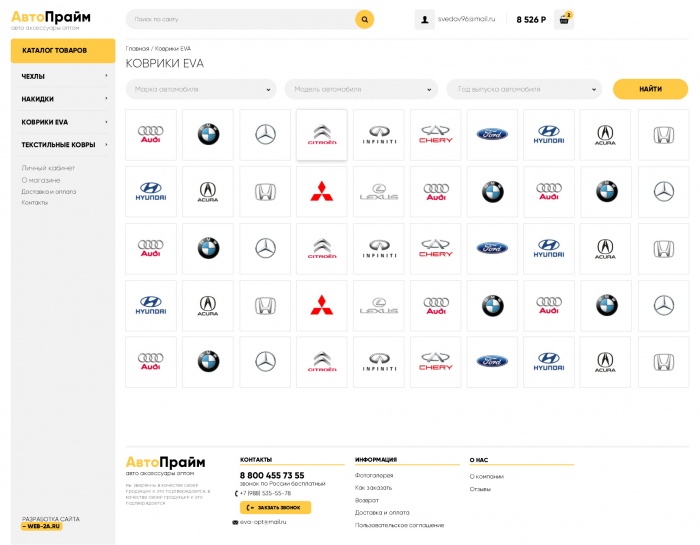Viewport: 700px width, 545px height.
Task: Select Текстильные ковры in the catalog menu
Action: (62, 145)
